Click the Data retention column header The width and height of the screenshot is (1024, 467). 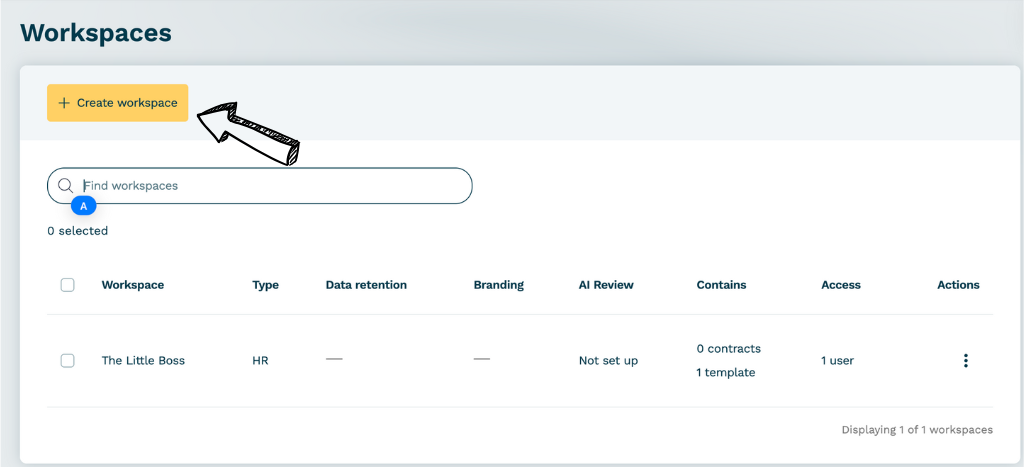pyautogui.click(x=366, y=285)
